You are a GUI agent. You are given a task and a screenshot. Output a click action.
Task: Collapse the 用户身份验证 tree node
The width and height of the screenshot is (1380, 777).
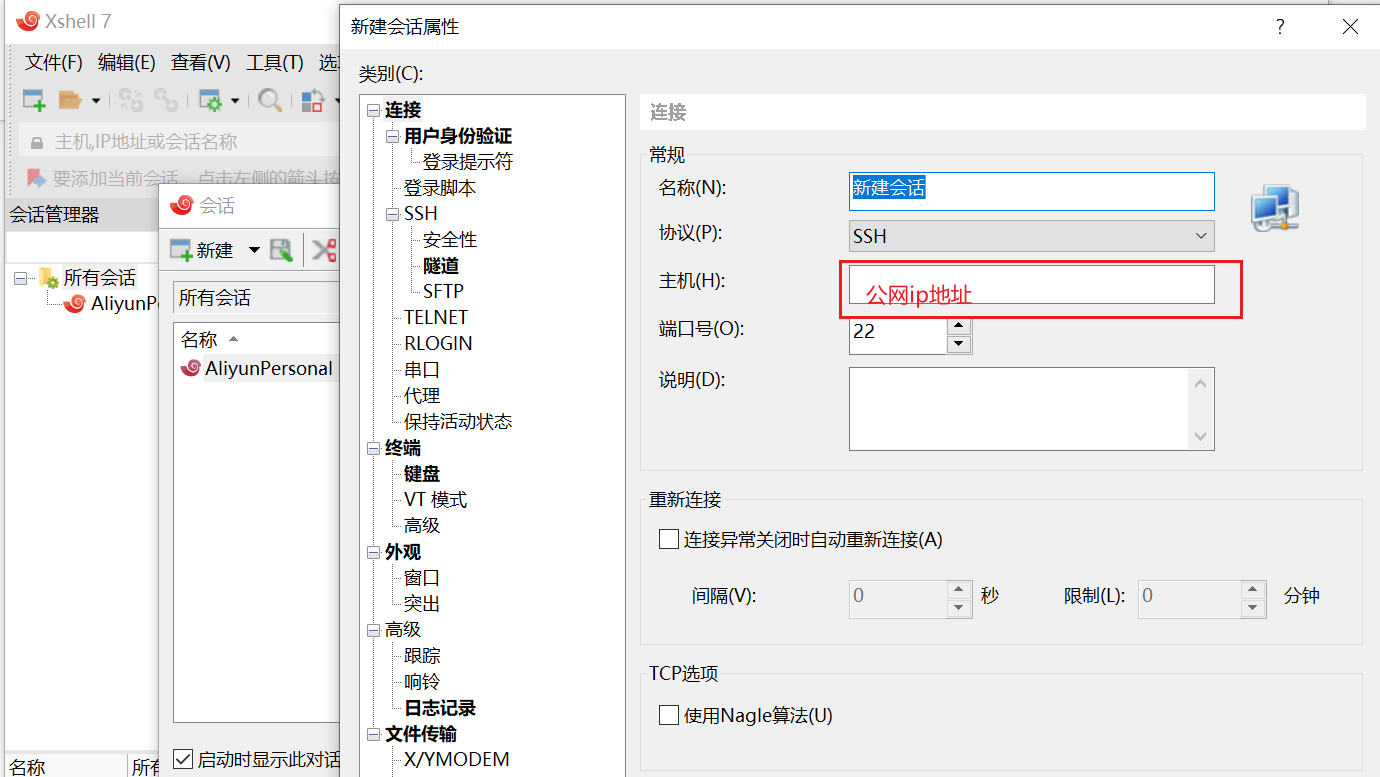tap(392, 136)
